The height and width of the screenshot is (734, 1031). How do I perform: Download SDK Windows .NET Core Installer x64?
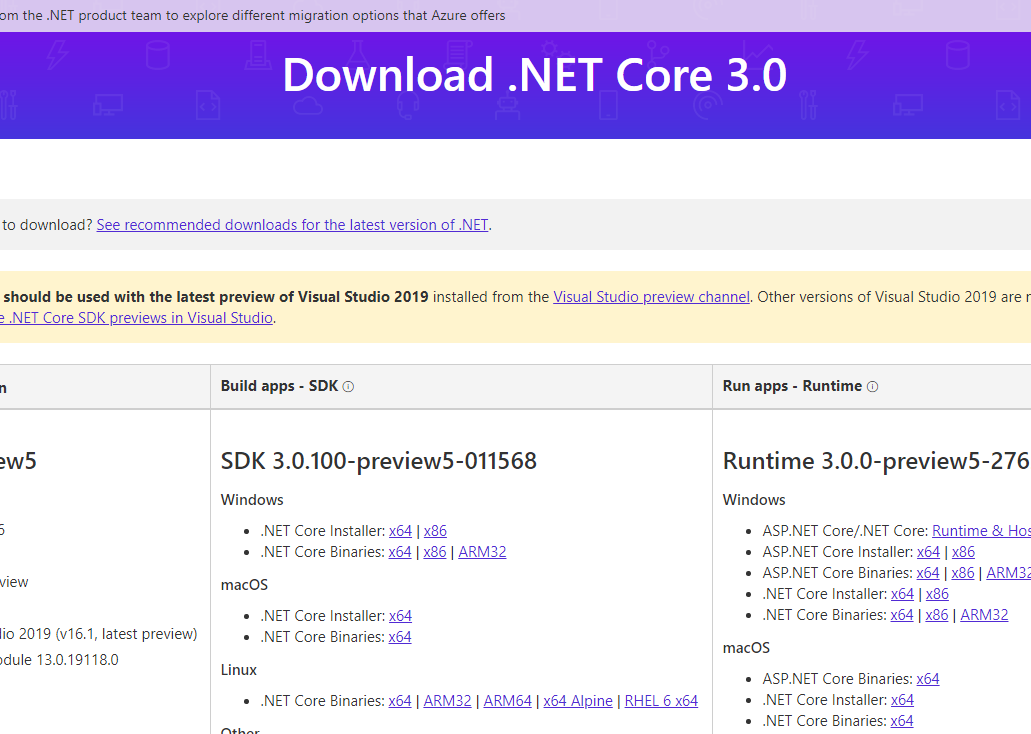tap(400, 531)
